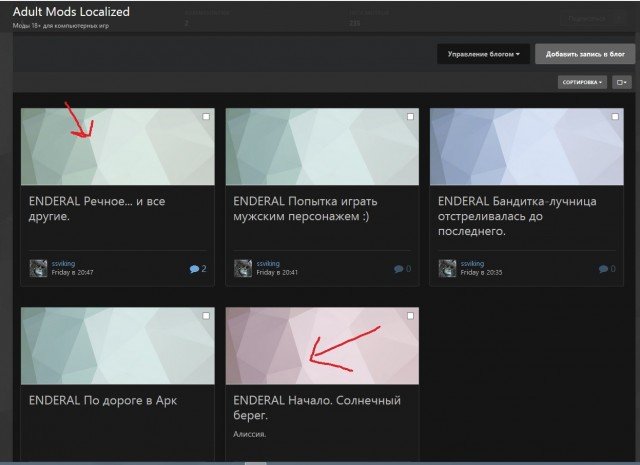Tick checkbox on Бандитка-лучница entry
Image resolution: width=640 pixels, height=465 pixels.
614,117
